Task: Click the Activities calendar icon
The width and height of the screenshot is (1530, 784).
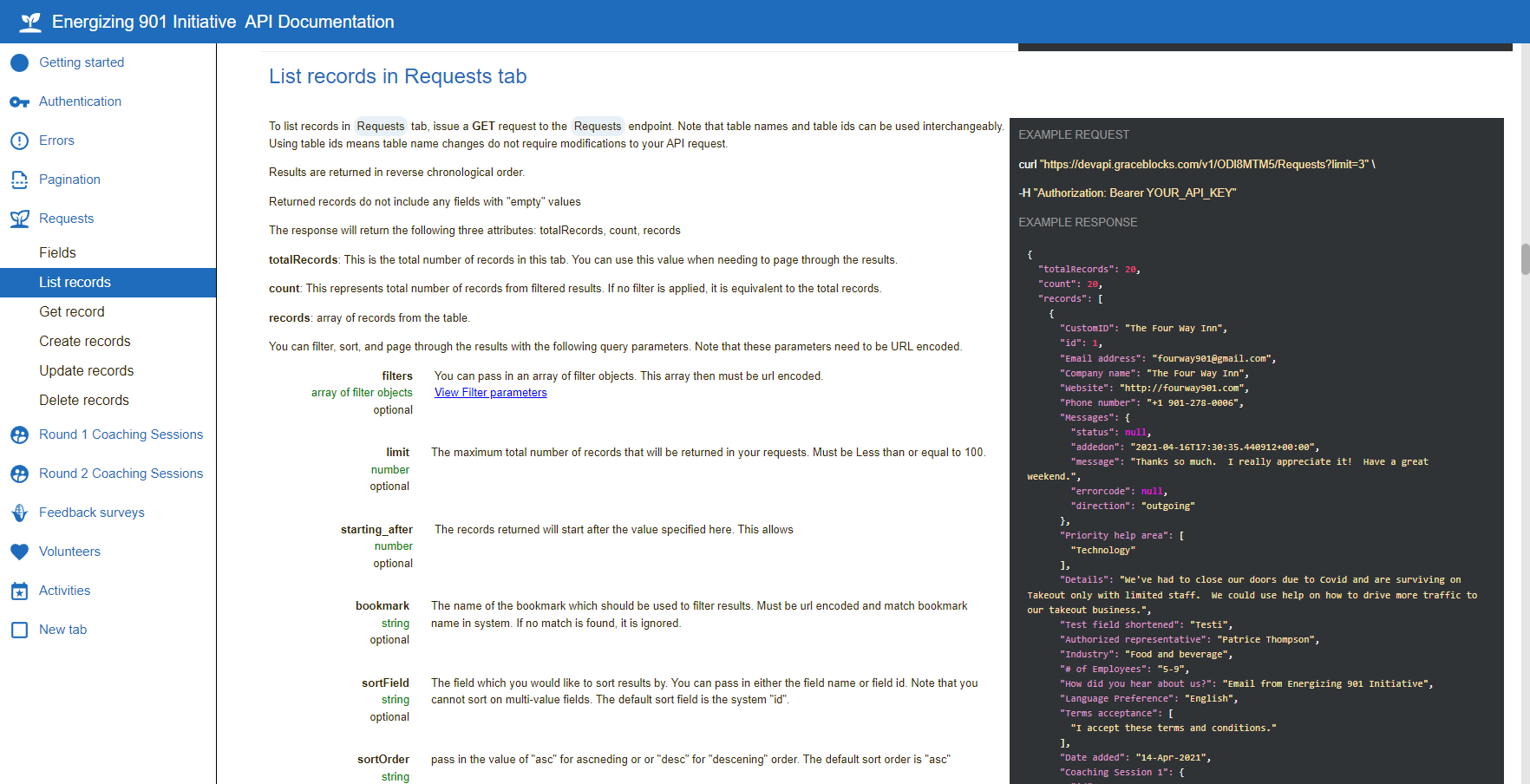Action: tap(19, 591)
